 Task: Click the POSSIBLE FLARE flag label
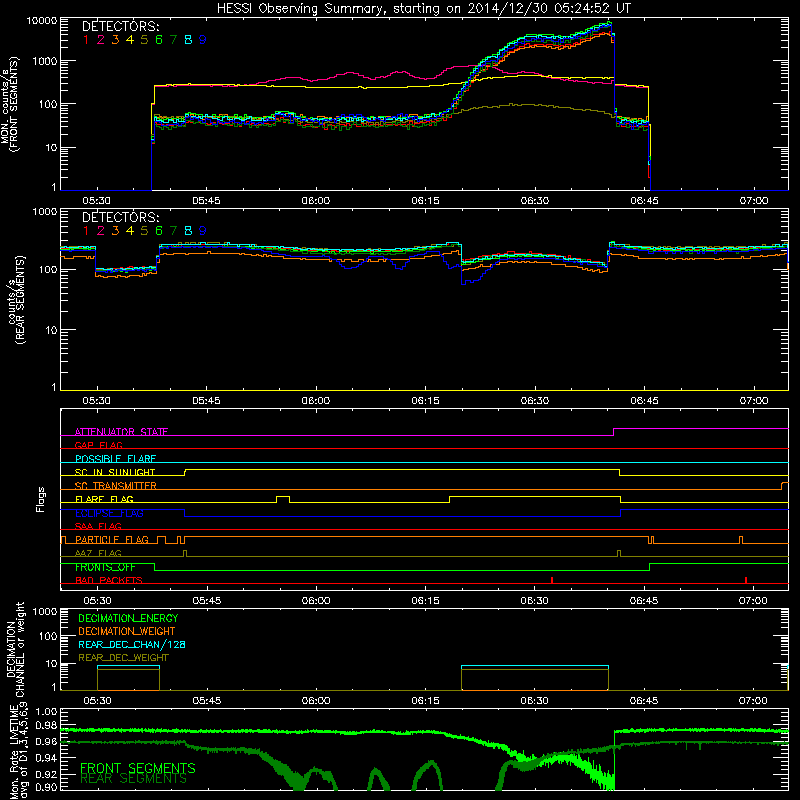tap(115, 459)
